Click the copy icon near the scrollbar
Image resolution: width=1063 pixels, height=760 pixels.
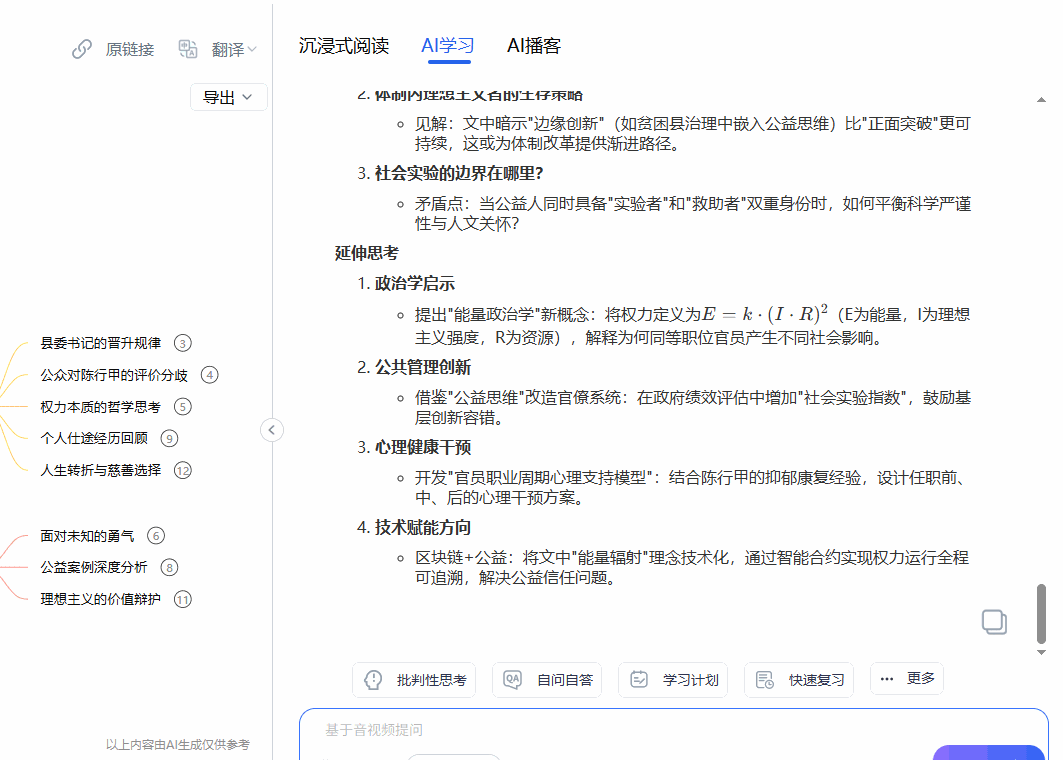coord(994,621)
